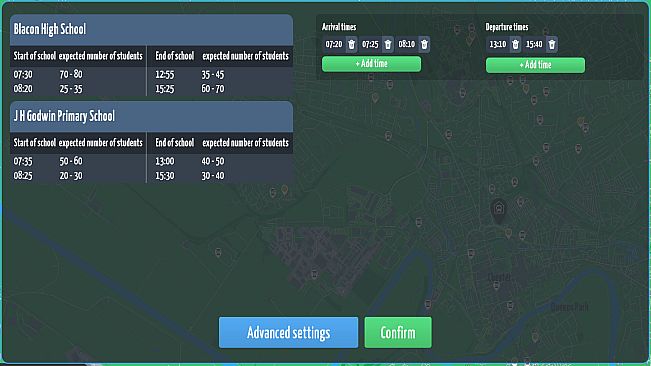Screen dimensions: 651x366
Task: Select the 07:20 arrival time field
Action: tap(334, 44)
